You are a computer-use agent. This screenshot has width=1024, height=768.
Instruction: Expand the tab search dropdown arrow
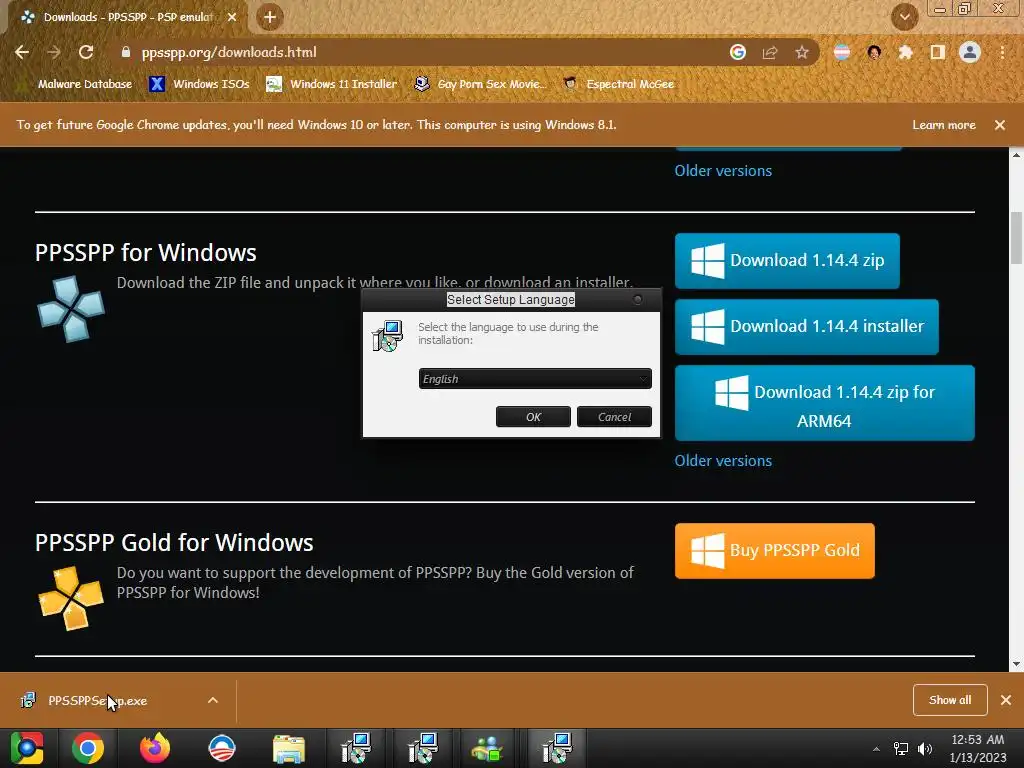point(905,16)
